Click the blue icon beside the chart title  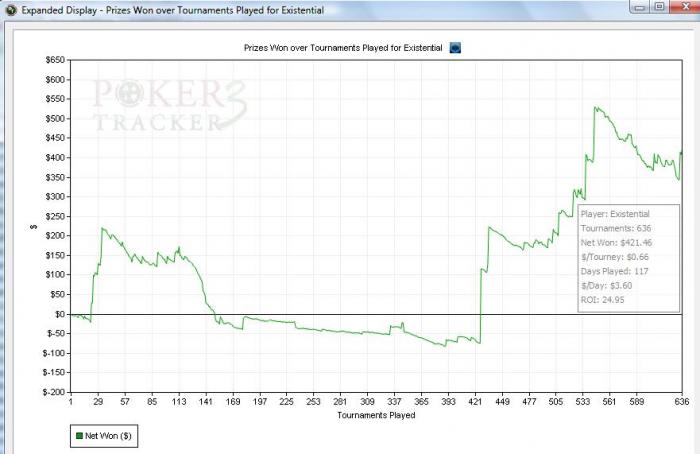(x=455, y=48)
